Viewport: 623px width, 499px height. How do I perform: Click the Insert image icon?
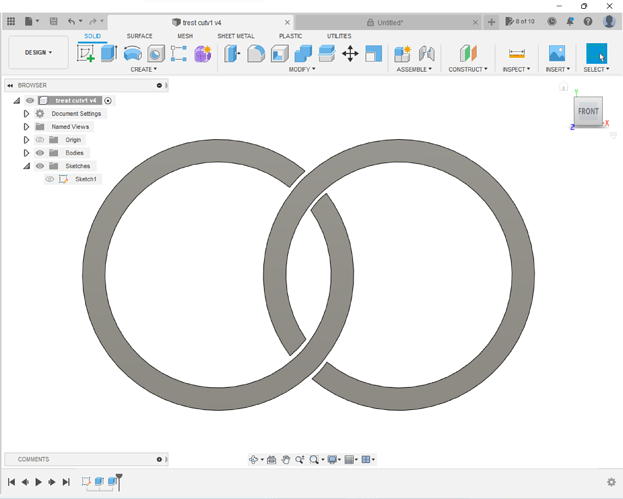556,54
